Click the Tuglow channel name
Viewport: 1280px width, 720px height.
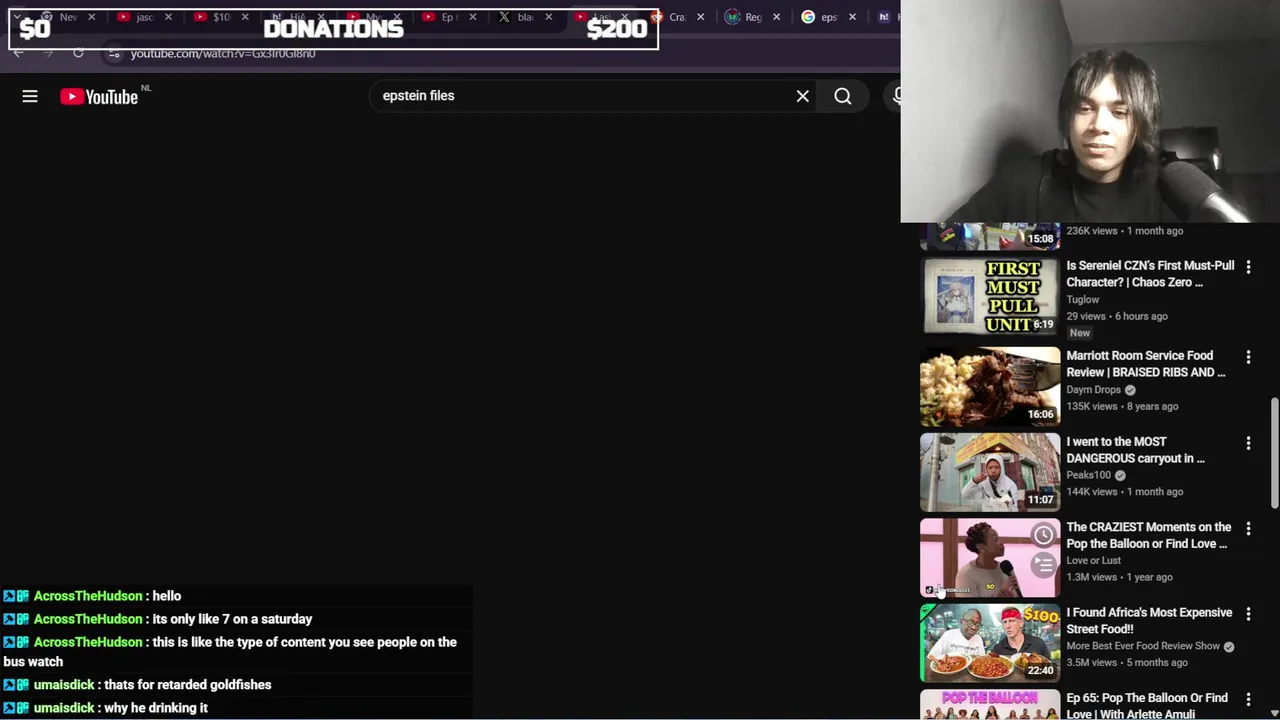pyautogui.click(x=1083, y=300)
